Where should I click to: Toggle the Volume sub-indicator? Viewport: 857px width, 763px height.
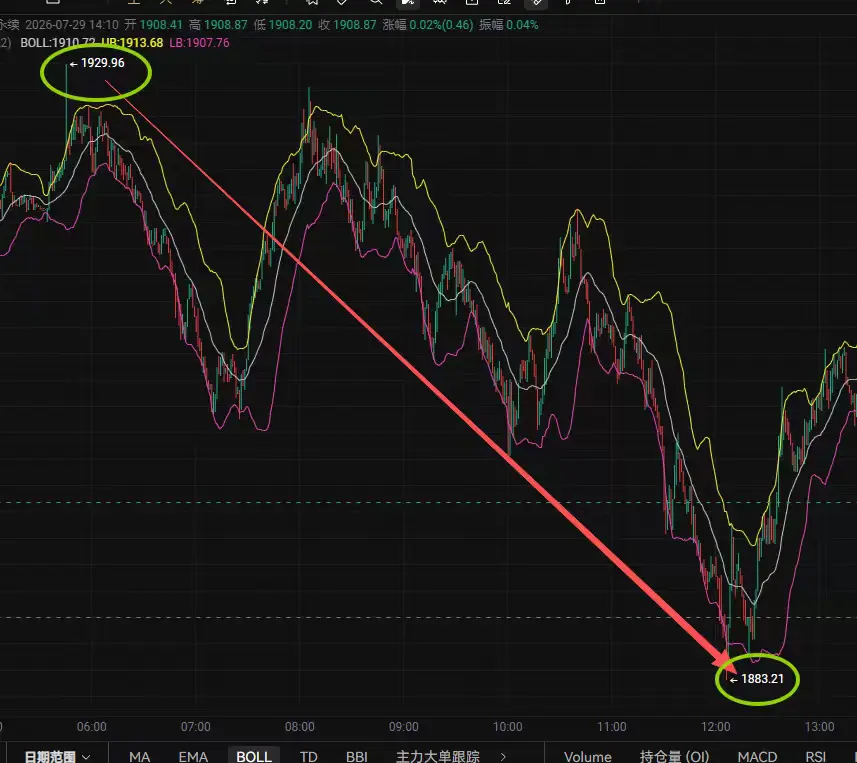[x=588, y=756]
